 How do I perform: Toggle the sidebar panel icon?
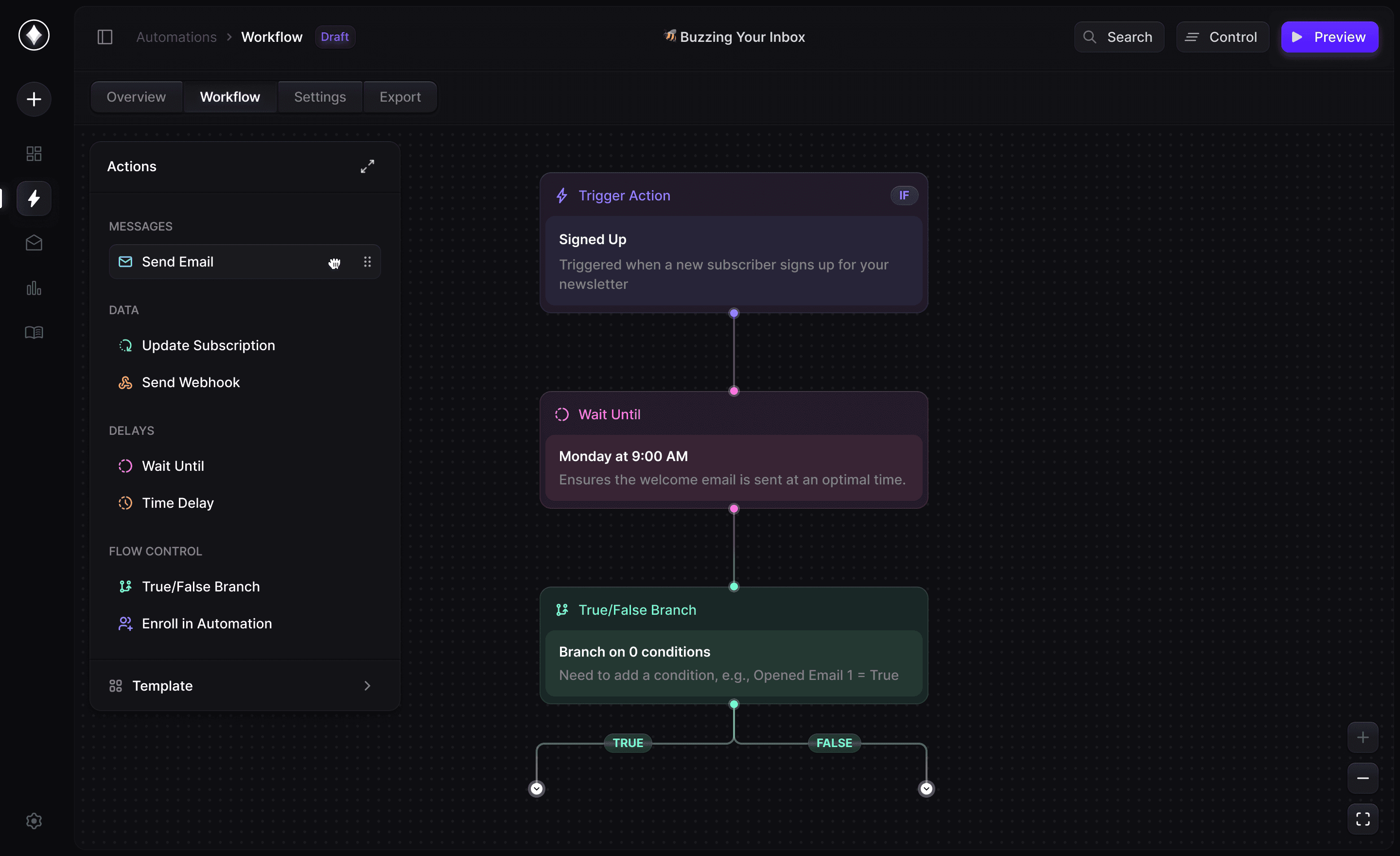105,37
